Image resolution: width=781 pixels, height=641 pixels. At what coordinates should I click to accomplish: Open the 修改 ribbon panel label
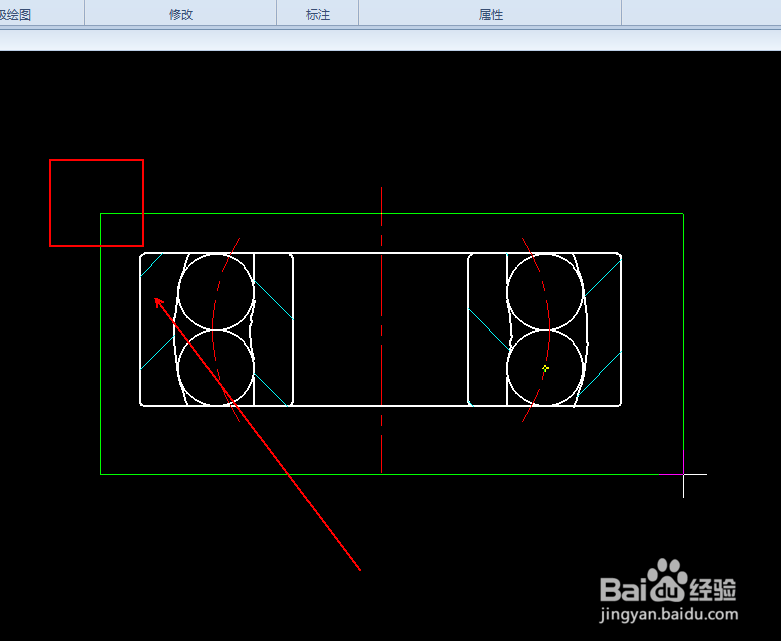click(181, 14)
